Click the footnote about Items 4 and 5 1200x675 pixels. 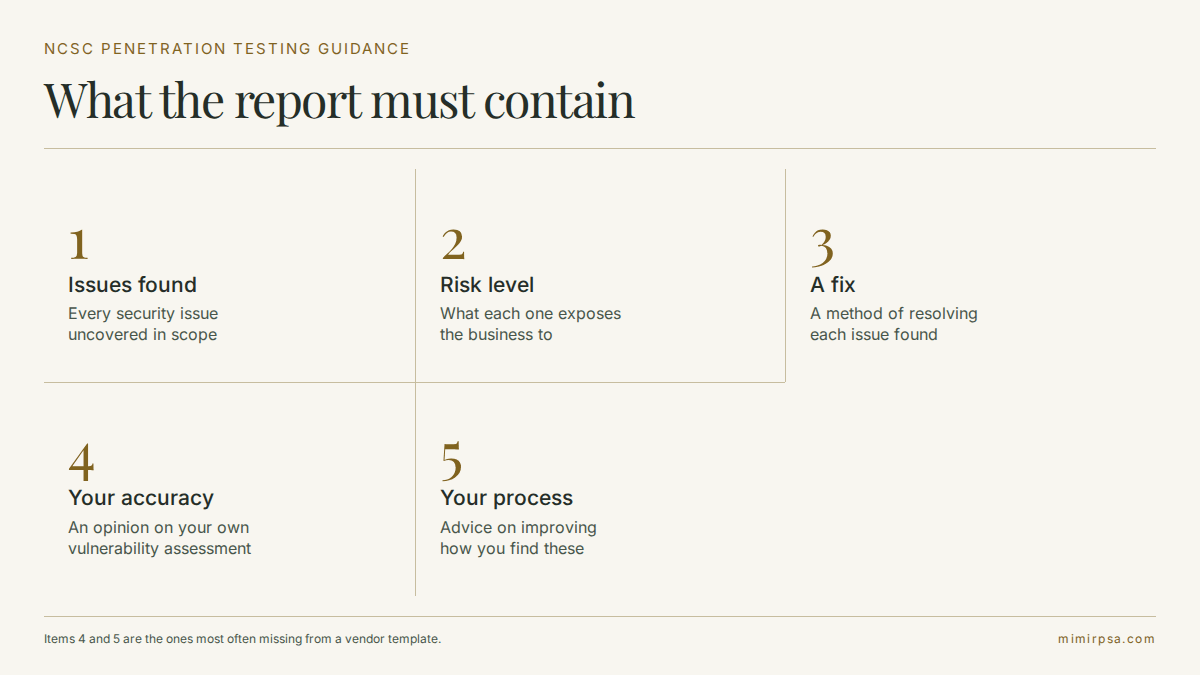(242, 639)
